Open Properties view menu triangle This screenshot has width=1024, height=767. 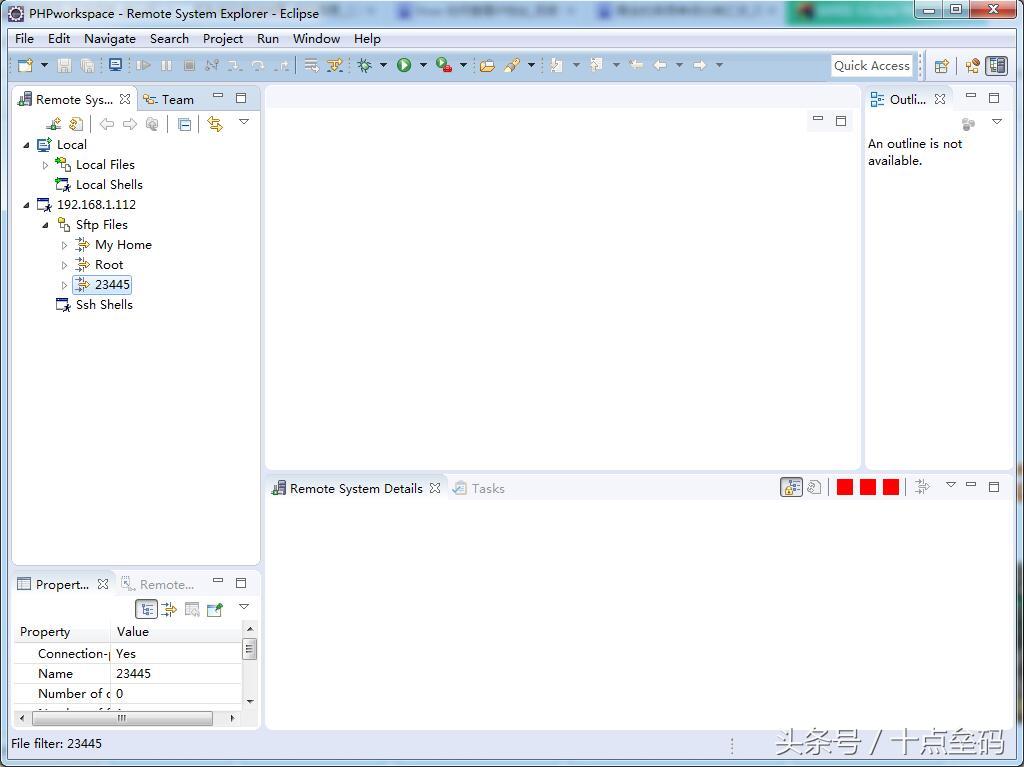tap(244, 607)
